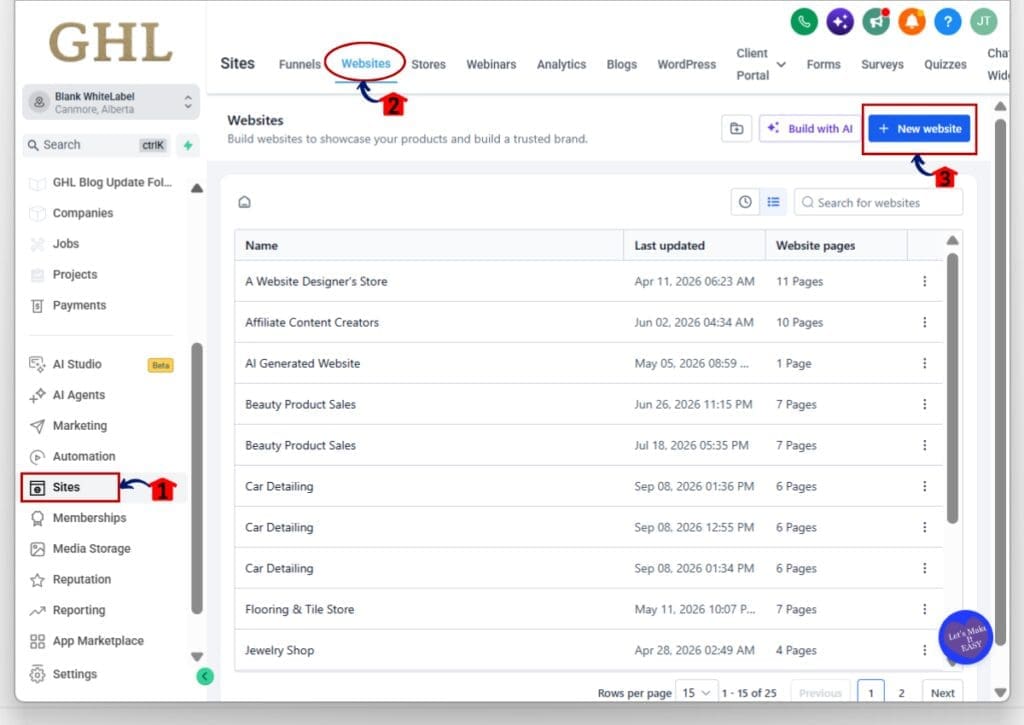The height and width of the screenshot is (725, 1024).
Task: Click the green lightning quick actions icon
Action: 188,145
